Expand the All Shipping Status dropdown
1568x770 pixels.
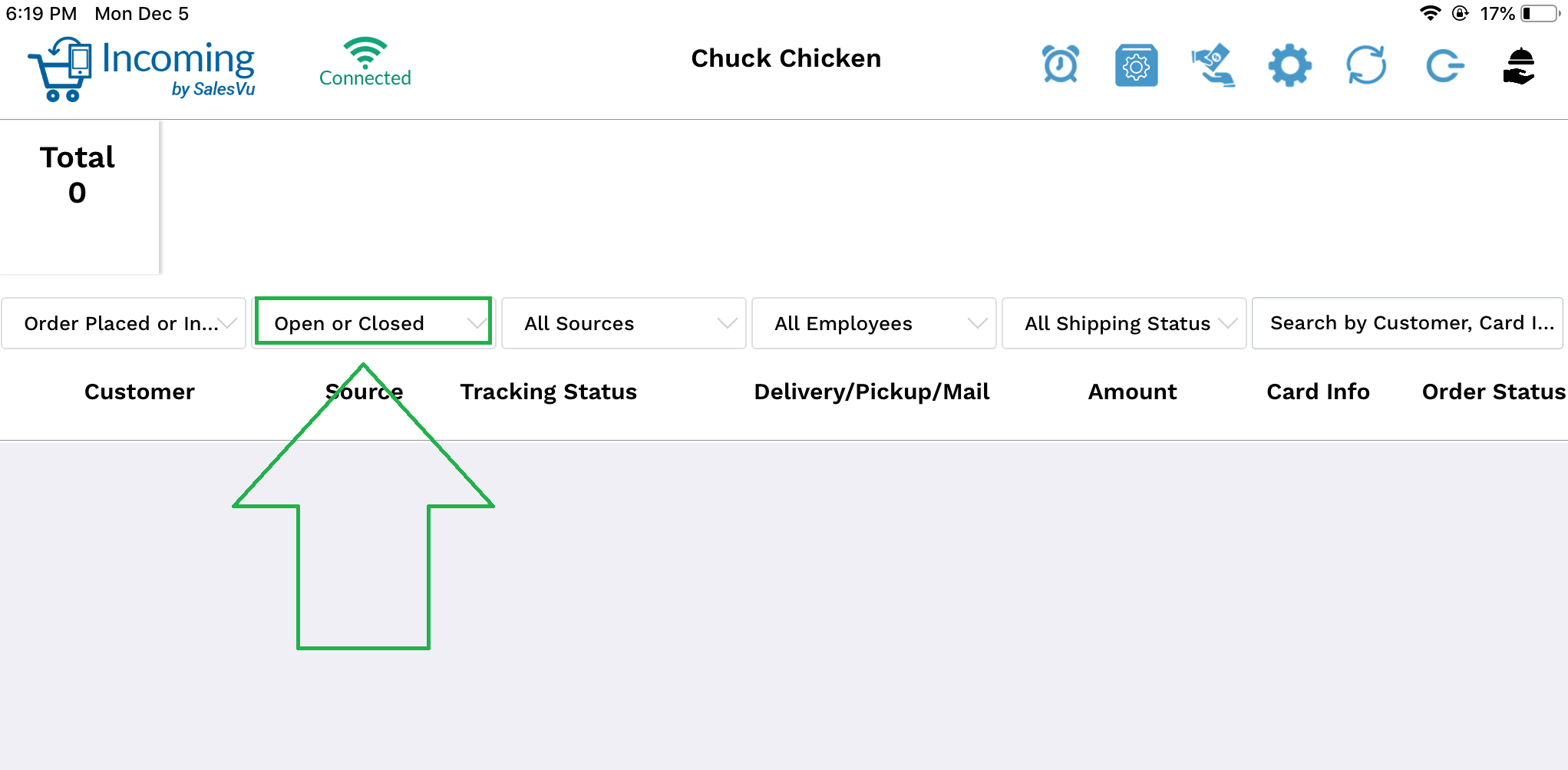pyautogui.click(x=1124, y=323)
